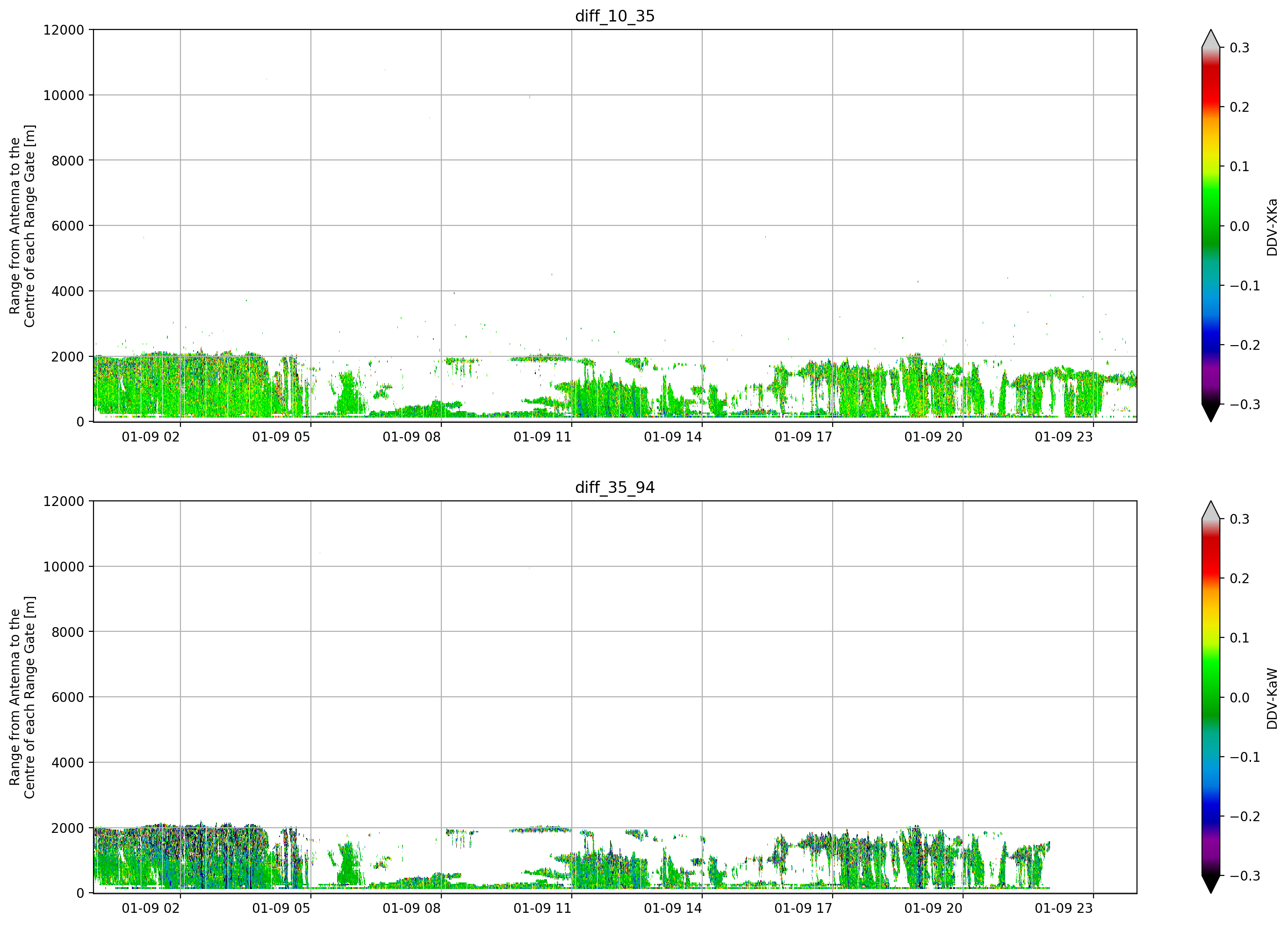Click the 0.3 tick on the DDV-XKa colorbar
Viewport: 1288px width, 925px height.
click(x=1240, y=48)
